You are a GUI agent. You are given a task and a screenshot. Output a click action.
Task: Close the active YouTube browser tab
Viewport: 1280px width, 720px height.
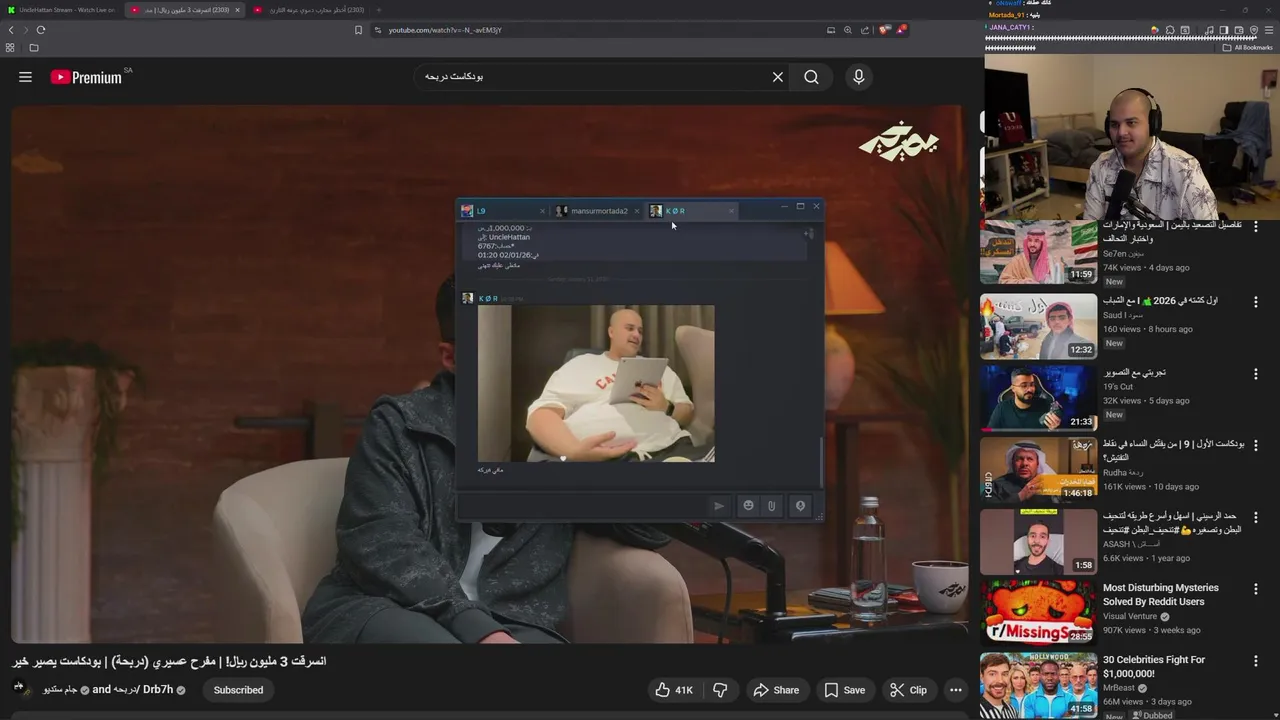click(x=237, y=10)
